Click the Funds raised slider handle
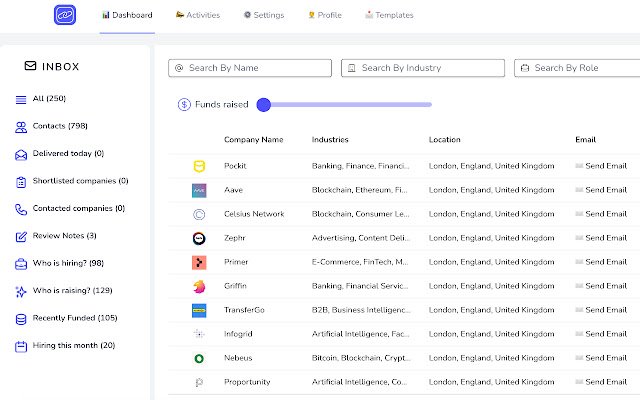 (x=264, y=104)
